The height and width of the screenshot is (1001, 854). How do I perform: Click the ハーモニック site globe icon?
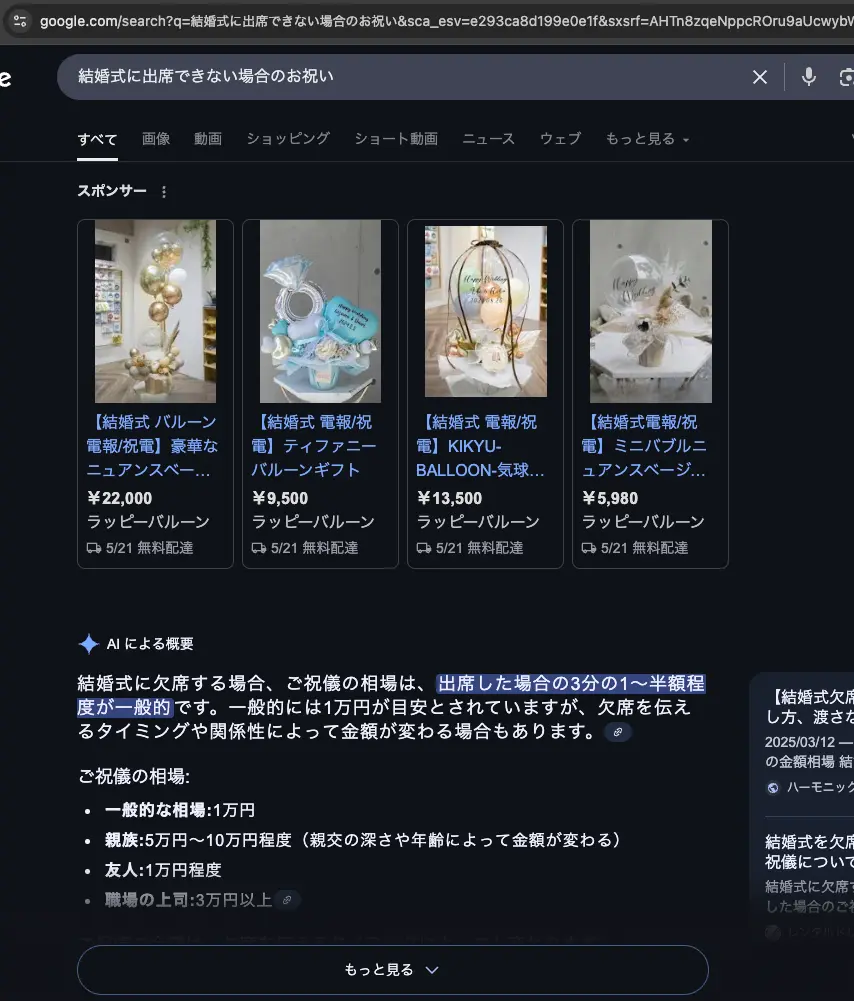772,788
